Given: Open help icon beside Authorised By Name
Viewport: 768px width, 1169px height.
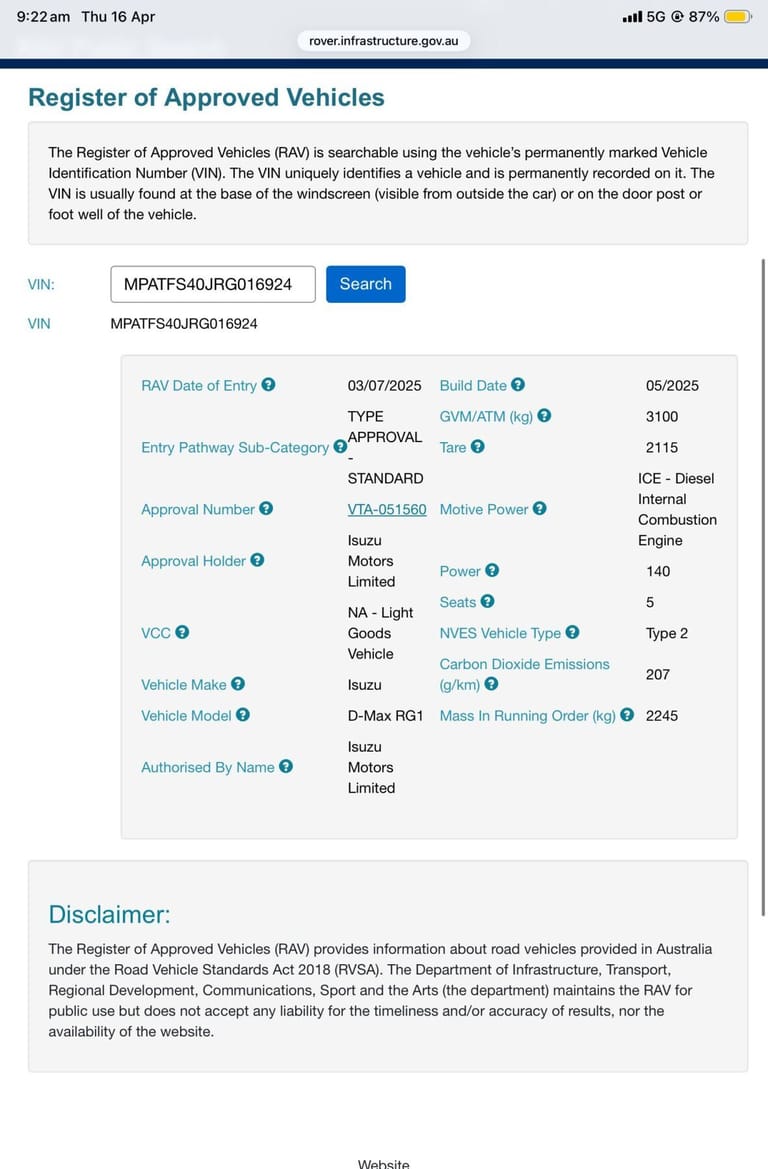Looking at the screenshot, I should tap(286, 766).
